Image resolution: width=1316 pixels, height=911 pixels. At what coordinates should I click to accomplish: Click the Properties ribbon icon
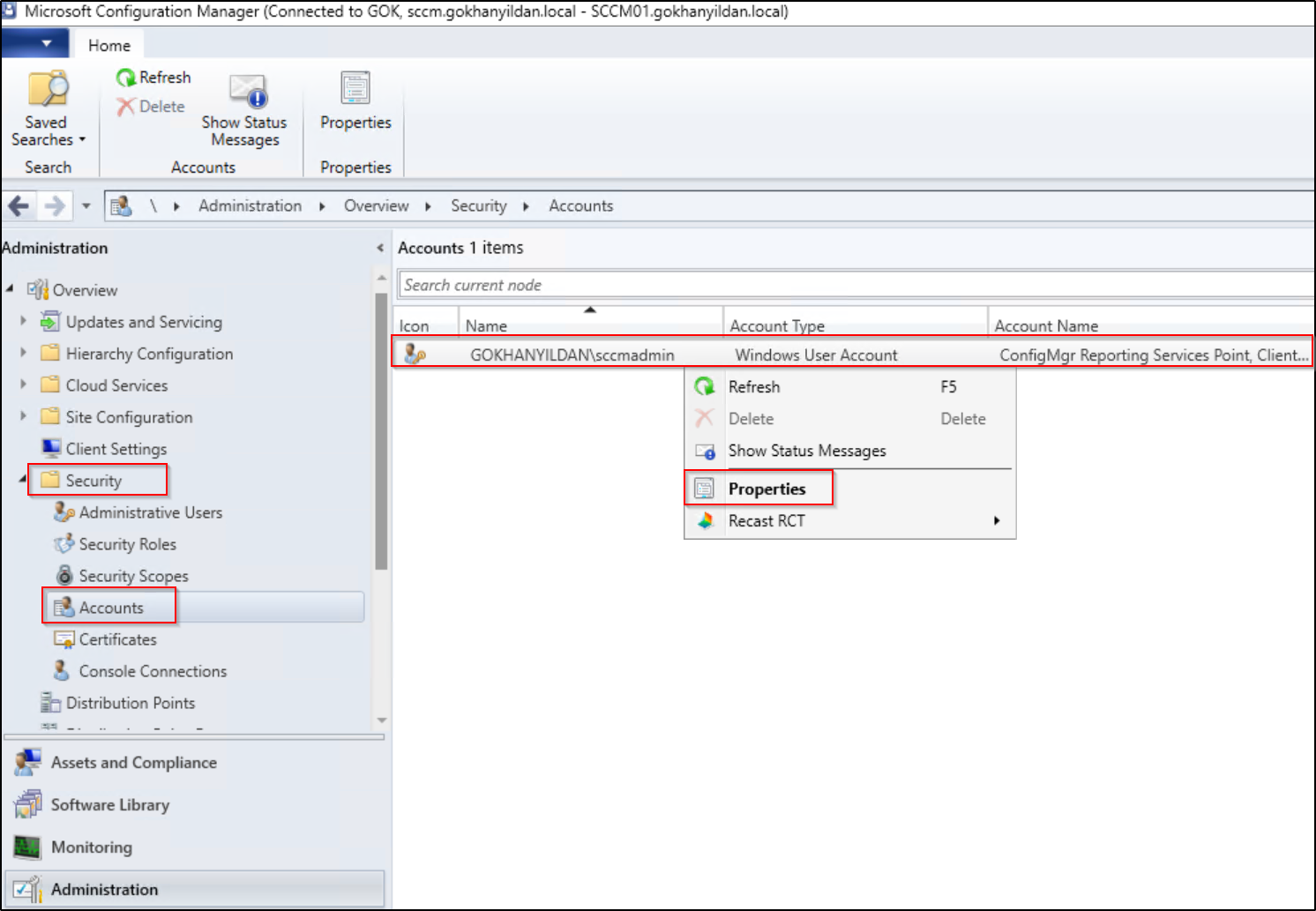(x=355, y=88)
